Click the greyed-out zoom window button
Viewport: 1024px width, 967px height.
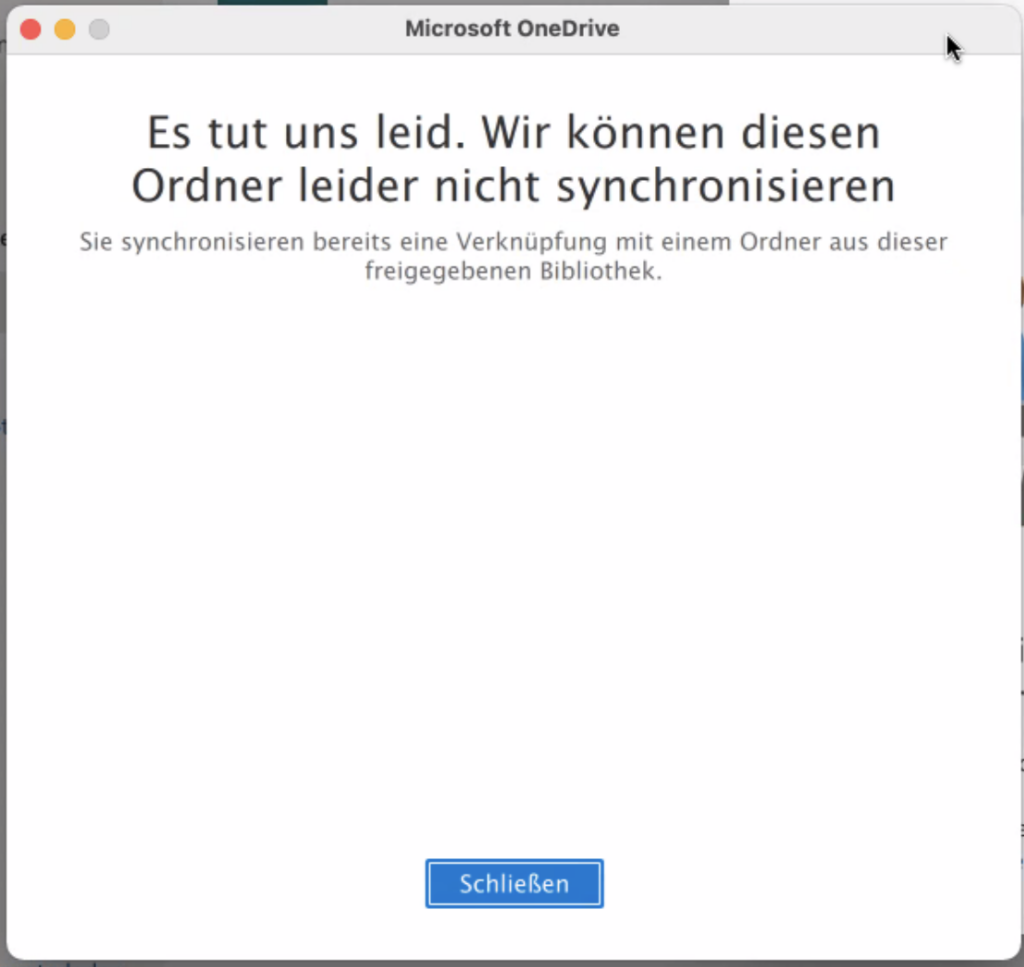pos(98,29)
